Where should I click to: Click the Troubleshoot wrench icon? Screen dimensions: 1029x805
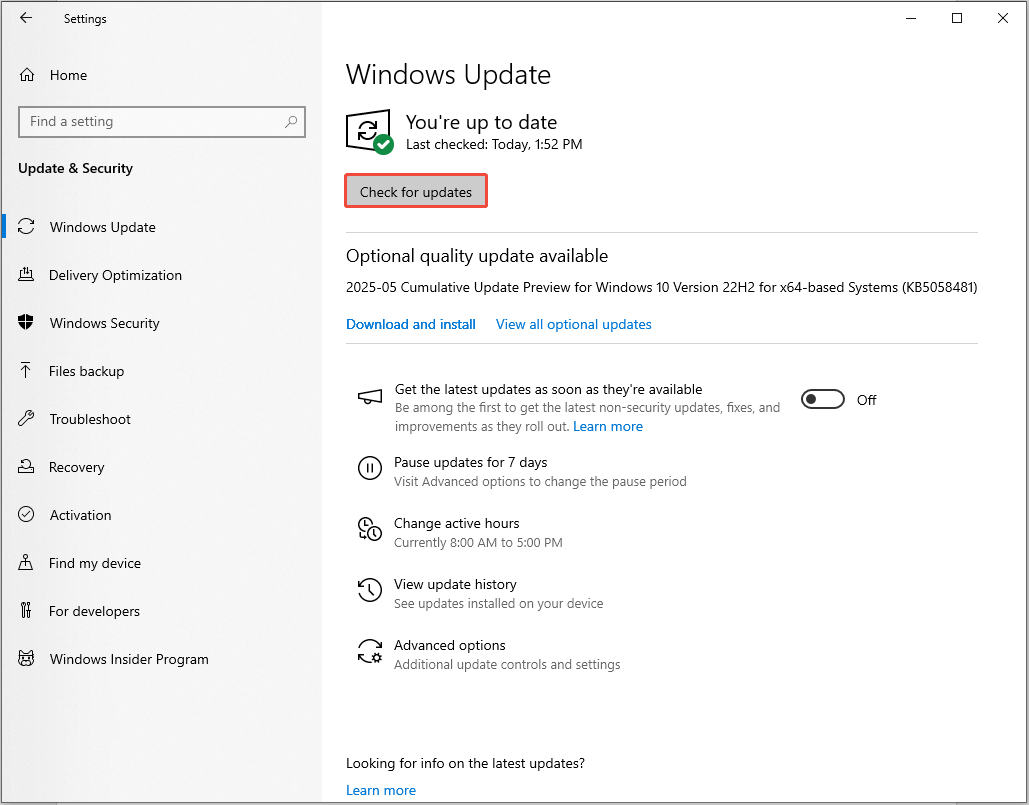point(27,419)
